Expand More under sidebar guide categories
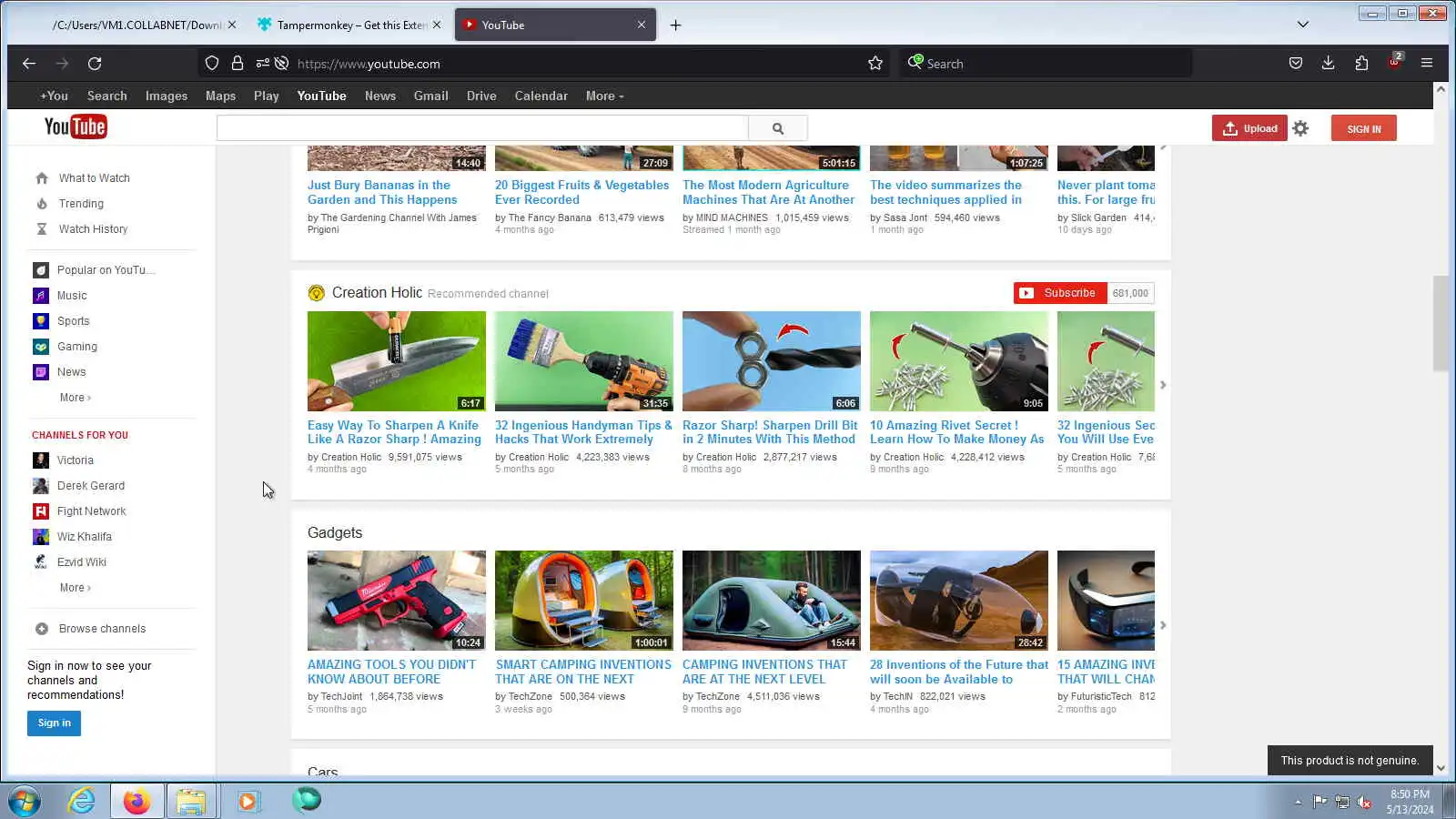The width and height of the screenshot is (1456, 819). coord(76,398)
